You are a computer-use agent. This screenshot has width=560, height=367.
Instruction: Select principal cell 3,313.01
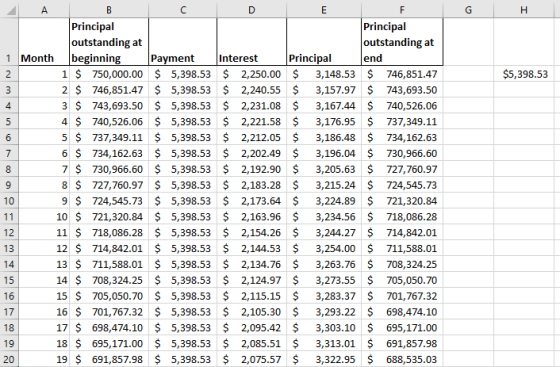324,343
